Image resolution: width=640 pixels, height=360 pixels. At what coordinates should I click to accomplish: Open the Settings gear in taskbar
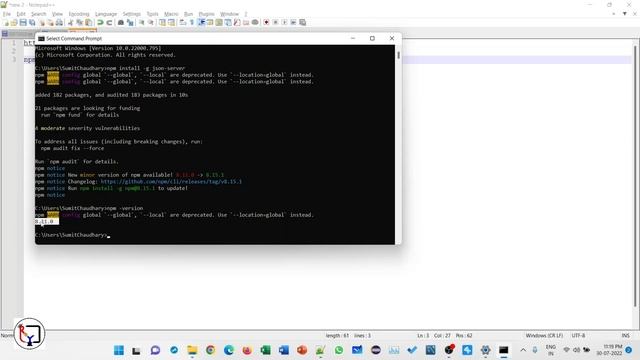485,350
